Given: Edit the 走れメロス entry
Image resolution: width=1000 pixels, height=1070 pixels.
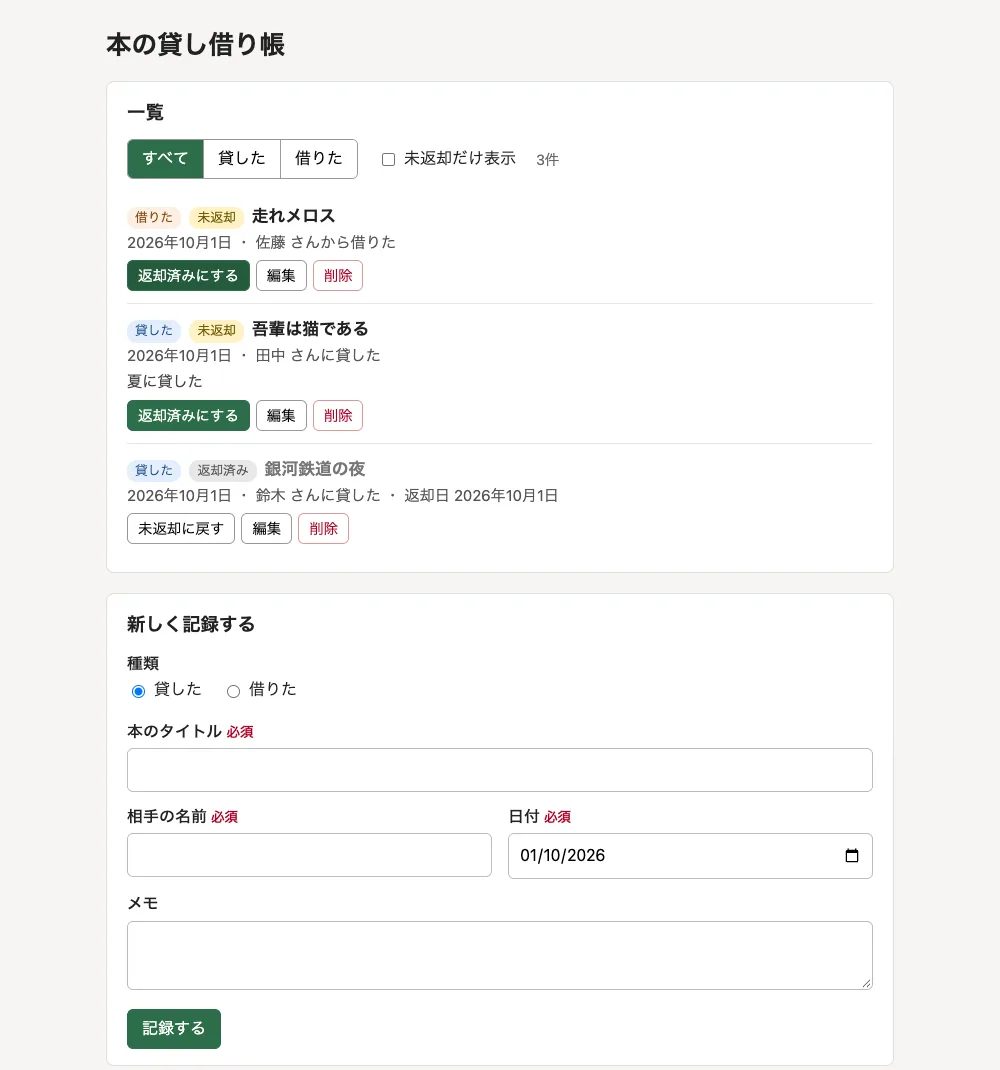Looking at the screenshot, I should tap(281, 275).
